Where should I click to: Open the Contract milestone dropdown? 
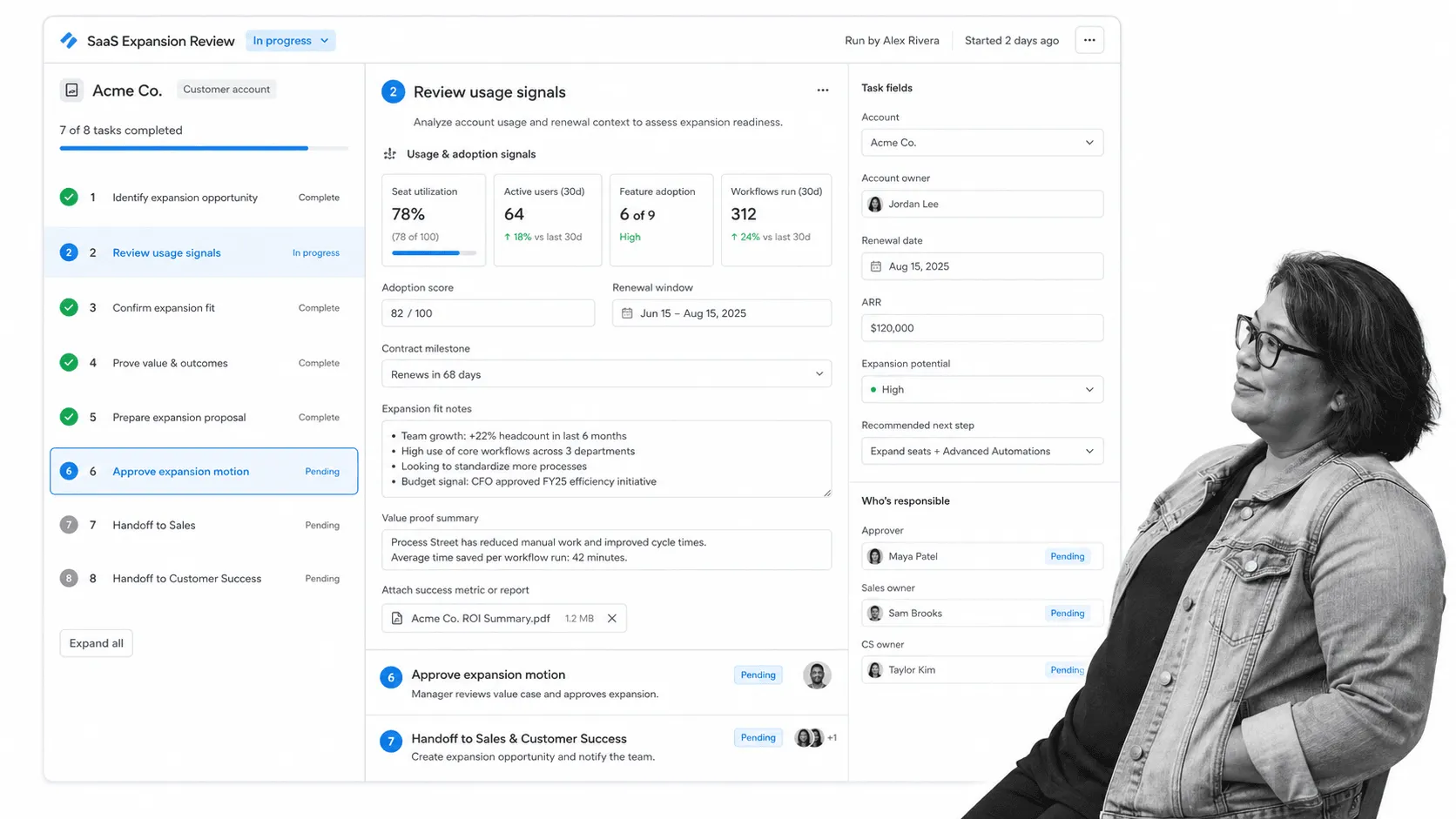[607, 374]
